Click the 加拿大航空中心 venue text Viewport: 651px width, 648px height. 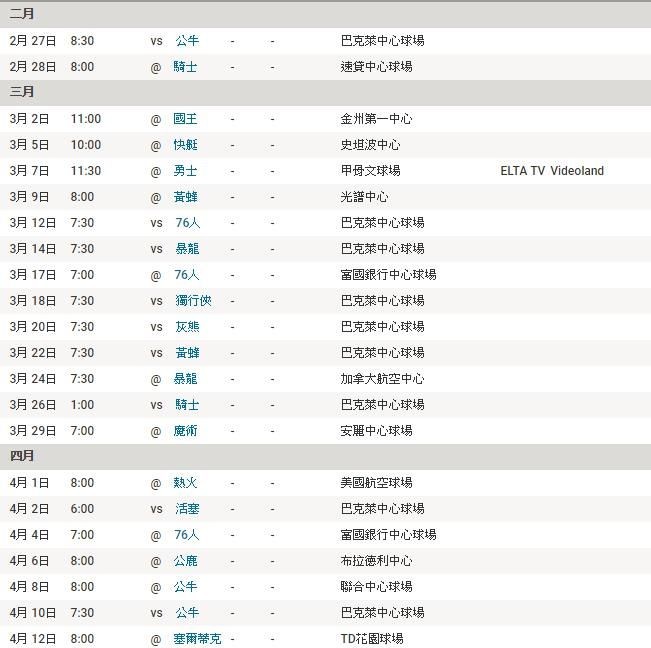[x=382, y=379]
